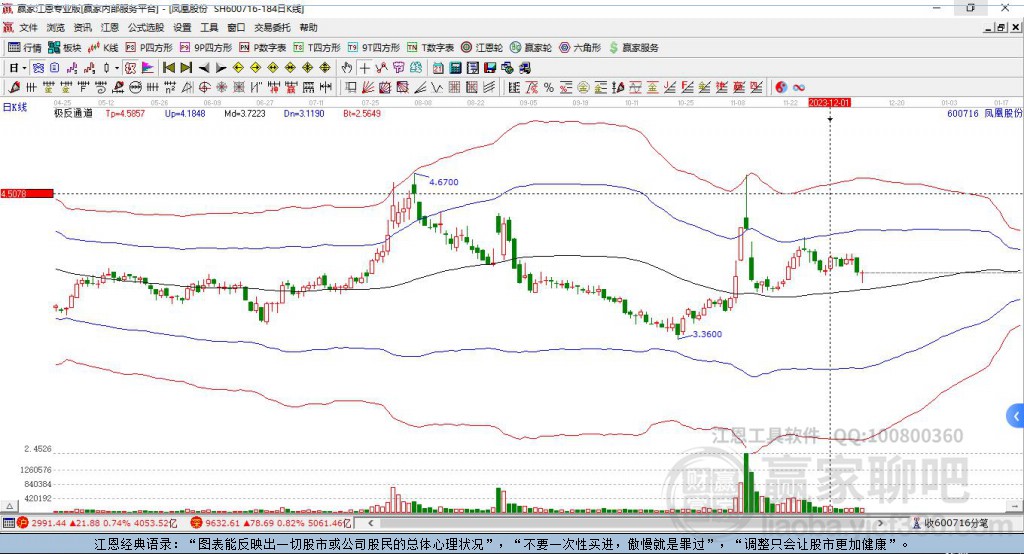Open the T数字表 number table
The width and height of the screenshot is (1024, 554).
tap(430, 48)
